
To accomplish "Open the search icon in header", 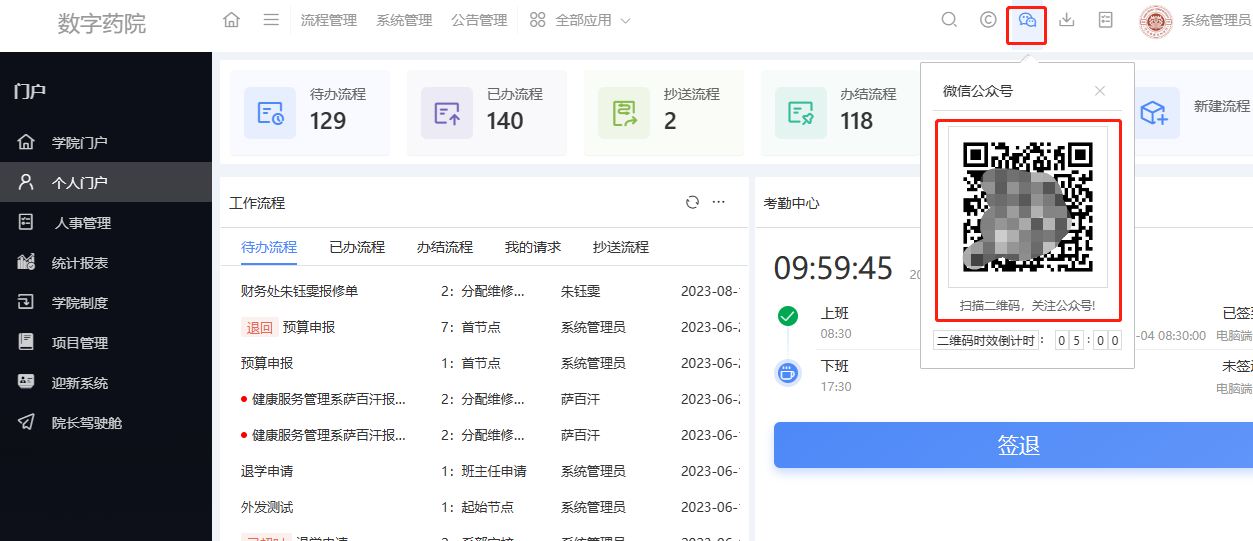I will point(949,20).
